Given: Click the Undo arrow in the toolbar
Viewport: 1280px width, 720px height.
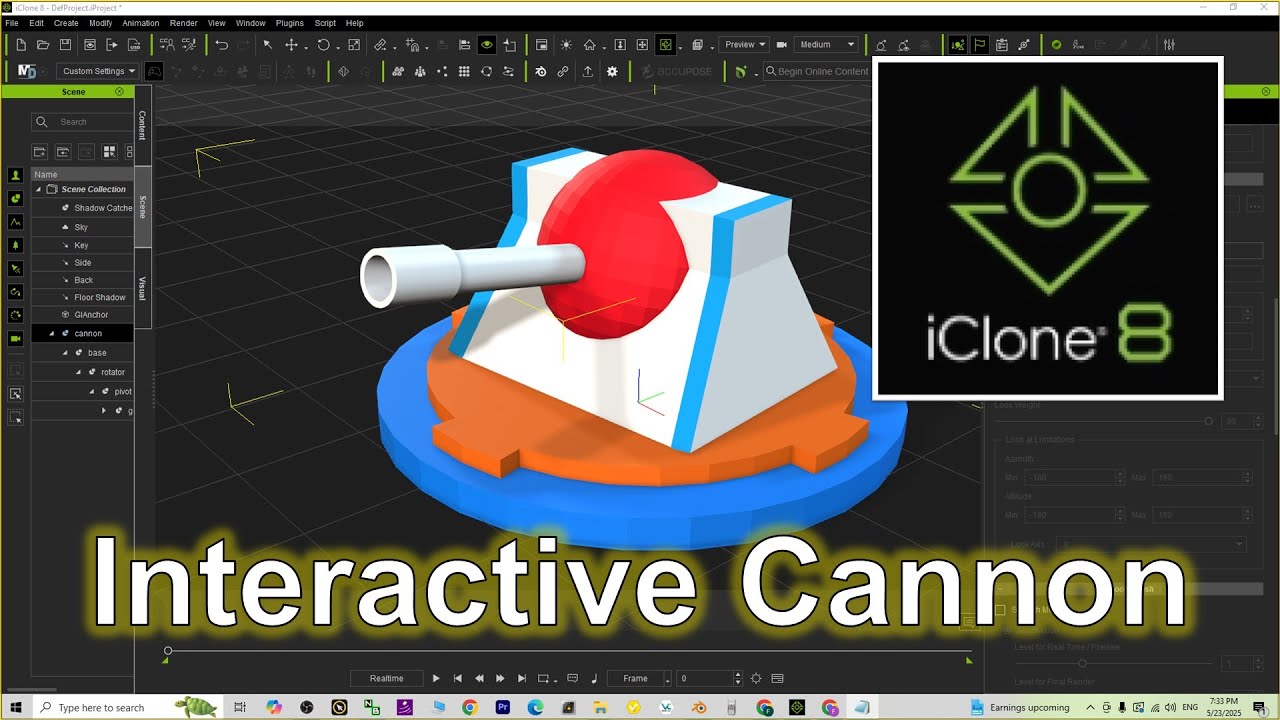Looking at the screenshot, I should pos(222,44).
